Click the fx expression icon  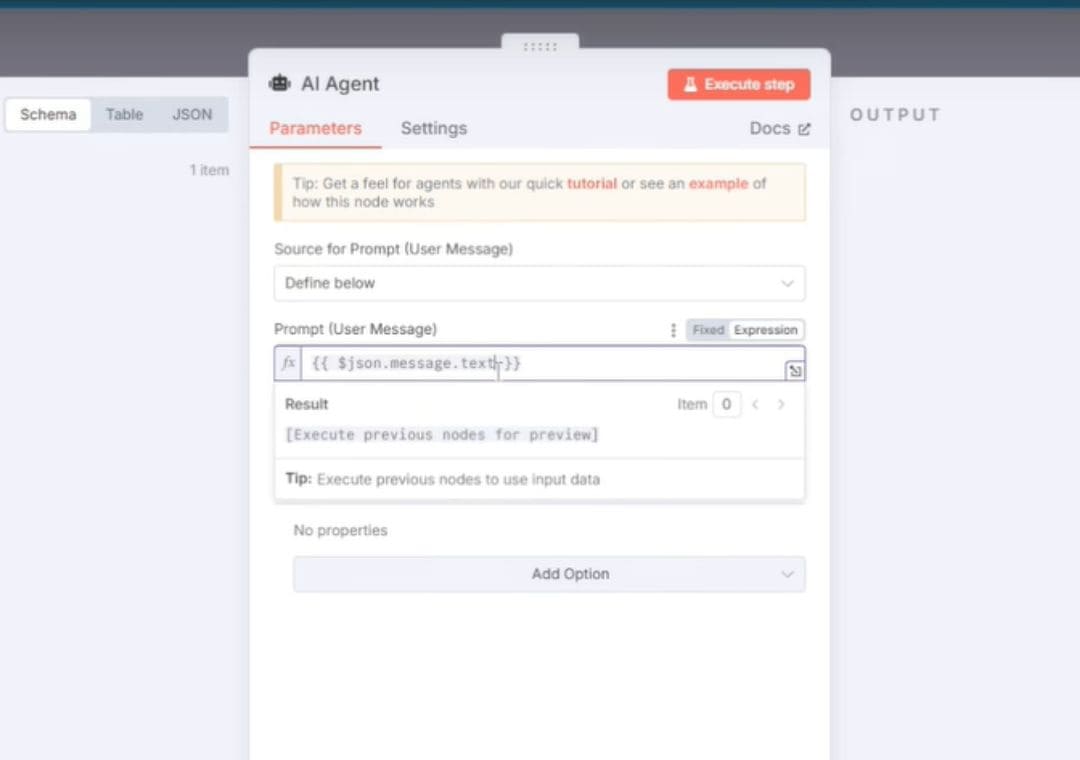coord(288,363)
